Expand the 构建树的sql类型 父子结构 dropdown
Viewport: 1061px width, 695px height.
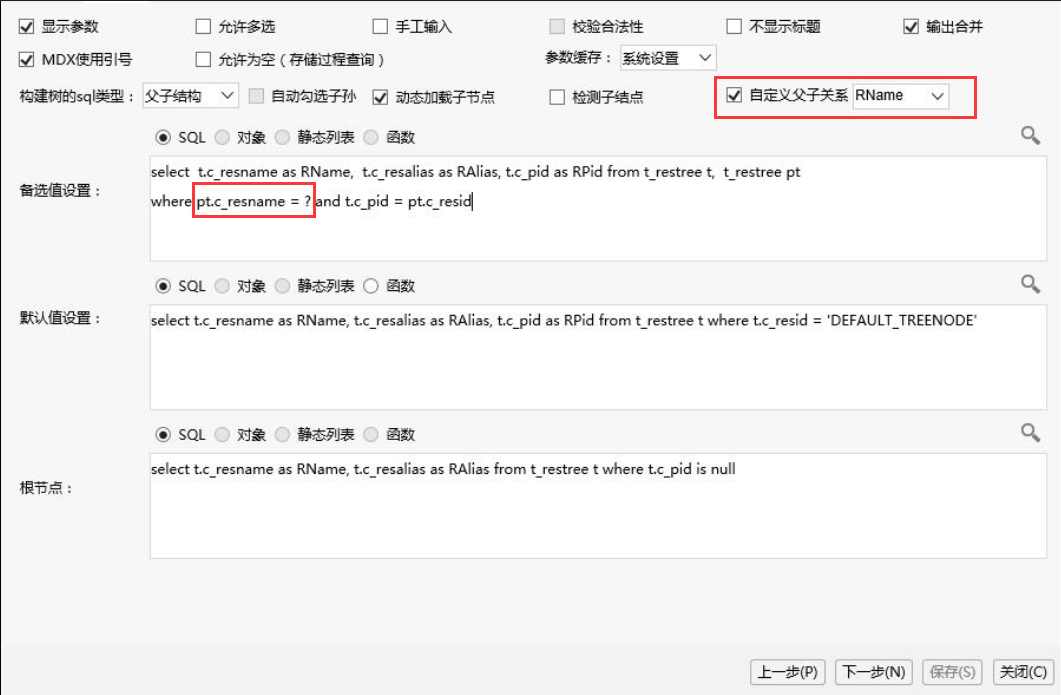[x=190, y=96]
